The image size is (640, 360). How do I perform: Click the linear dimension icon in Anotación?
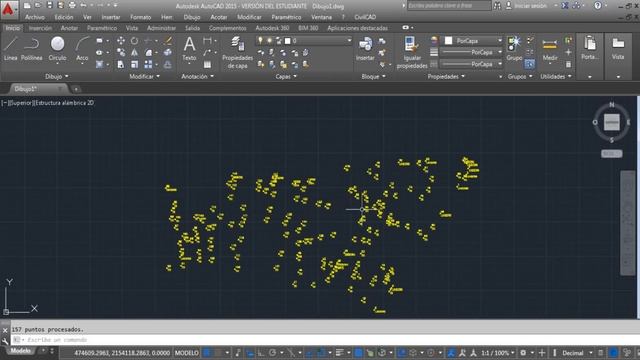[x=207, y=40]
